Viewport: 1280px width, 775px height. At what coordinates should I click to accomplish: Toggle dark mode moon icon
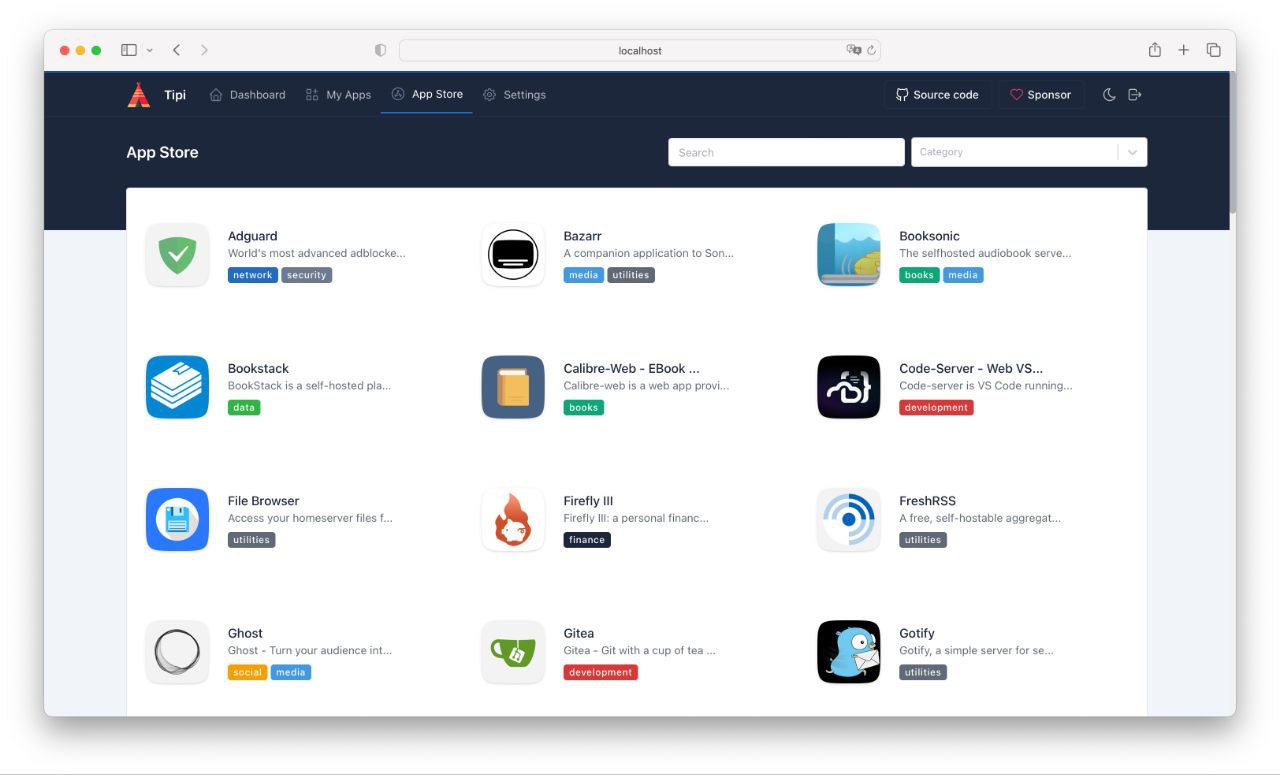pyautogui.click(x=1109, y=95)
